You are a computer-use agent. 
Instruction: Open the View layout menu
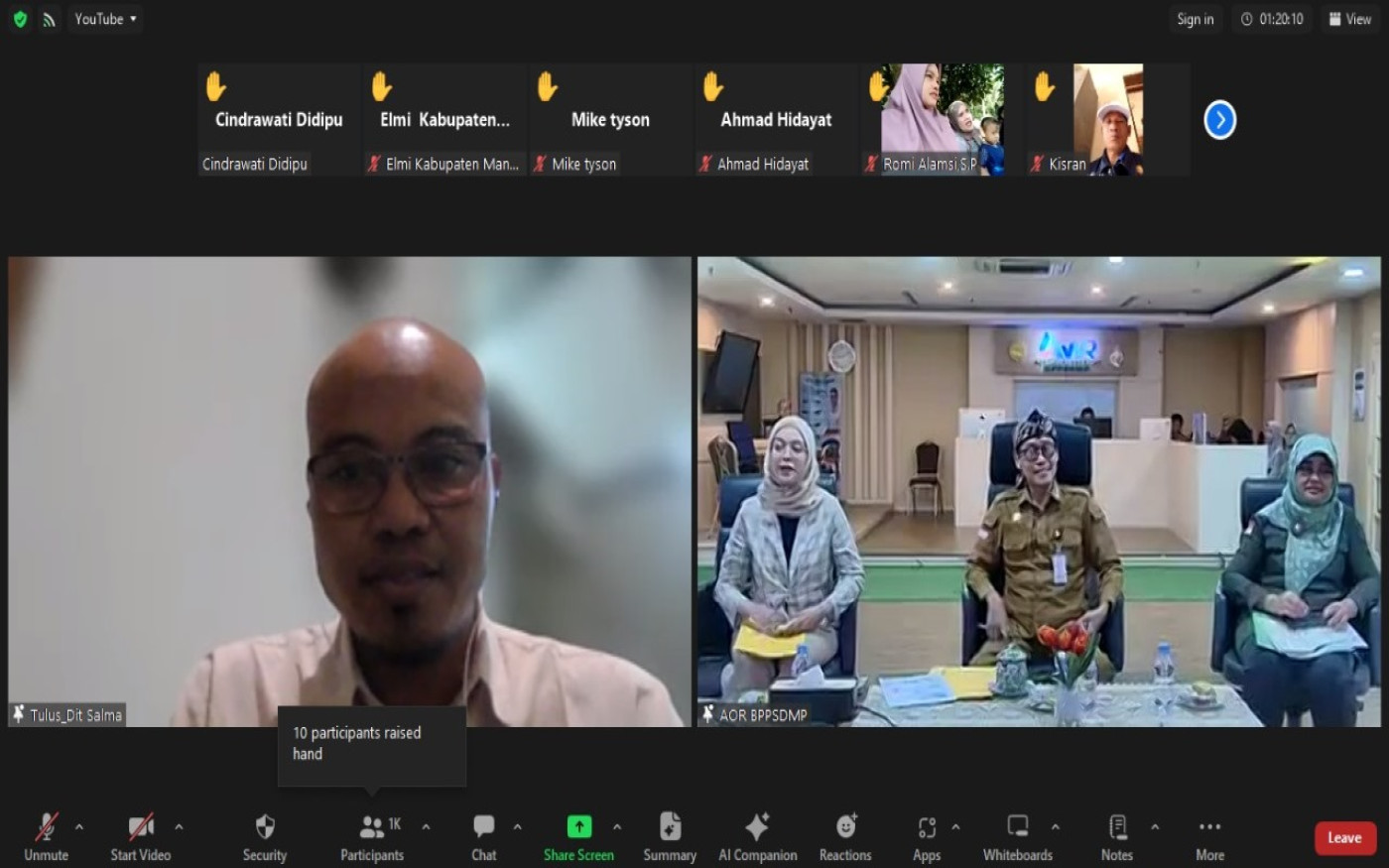[1350, 19]
